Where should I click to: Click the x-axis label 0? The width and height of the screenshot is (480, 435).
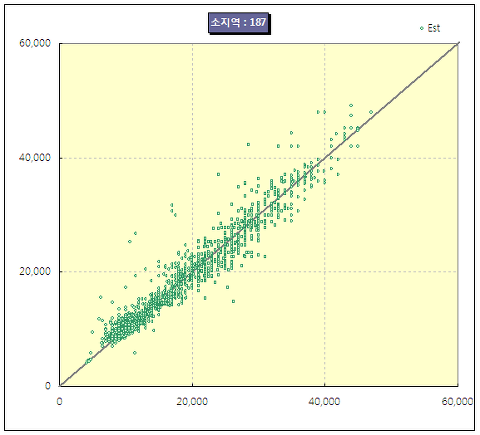point(59,402)
